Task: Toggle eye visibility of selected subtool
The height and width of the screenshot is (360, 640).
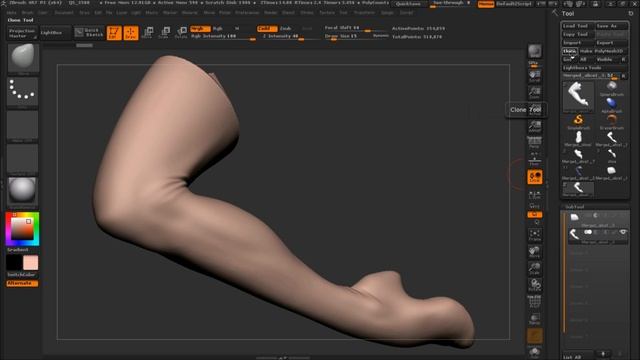Action: click(x=623, y=232)
